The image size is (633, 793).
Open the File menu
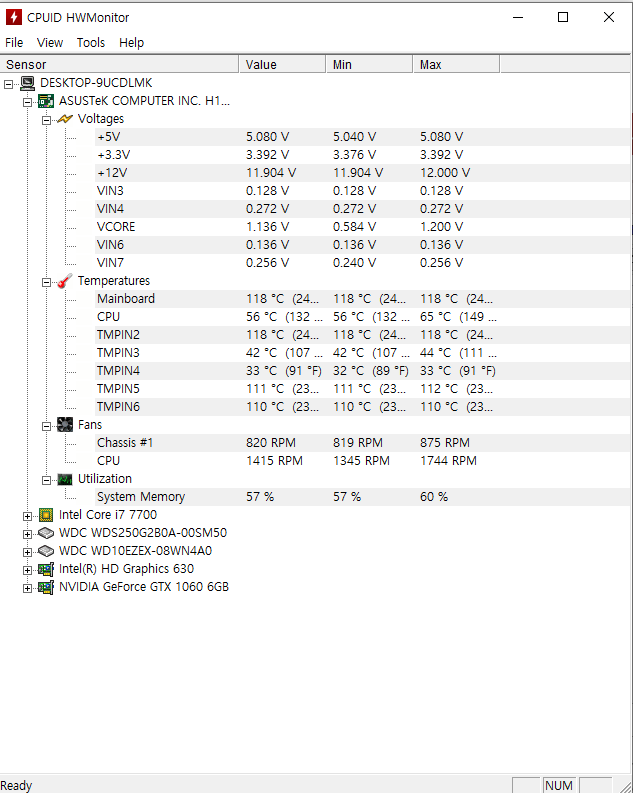[x=14, y=42]
